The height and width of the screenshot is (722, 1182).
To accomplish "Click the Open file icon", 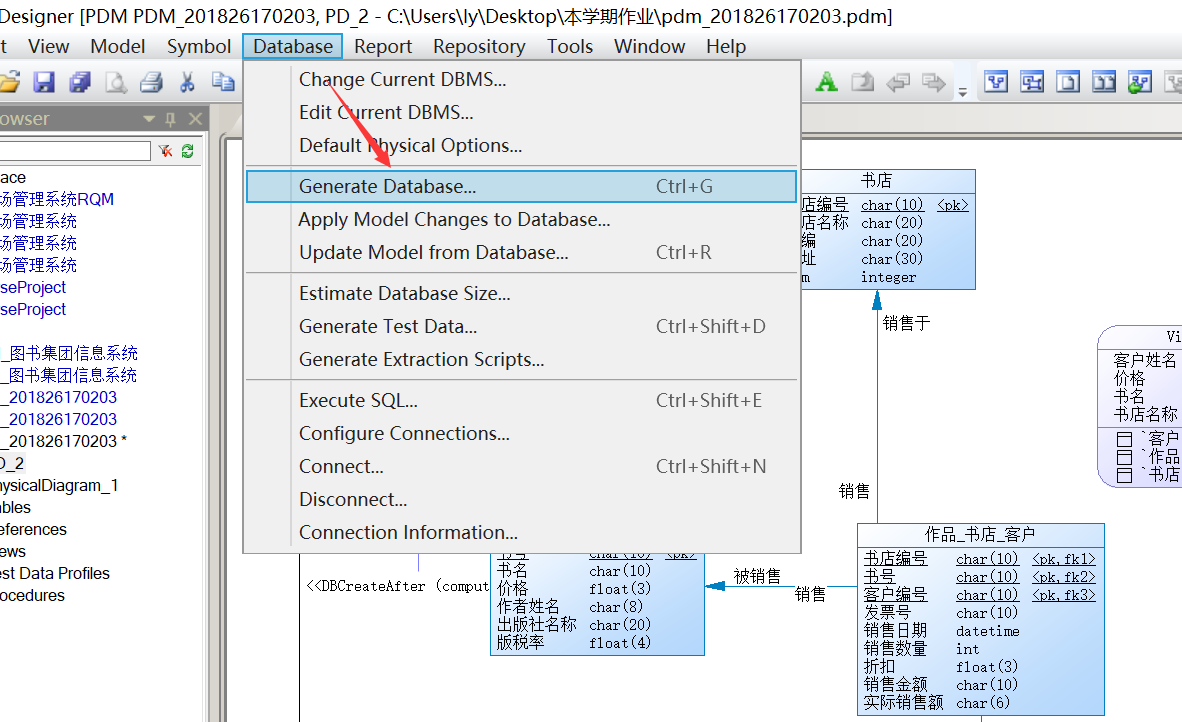I will click(x=10, y=82).
